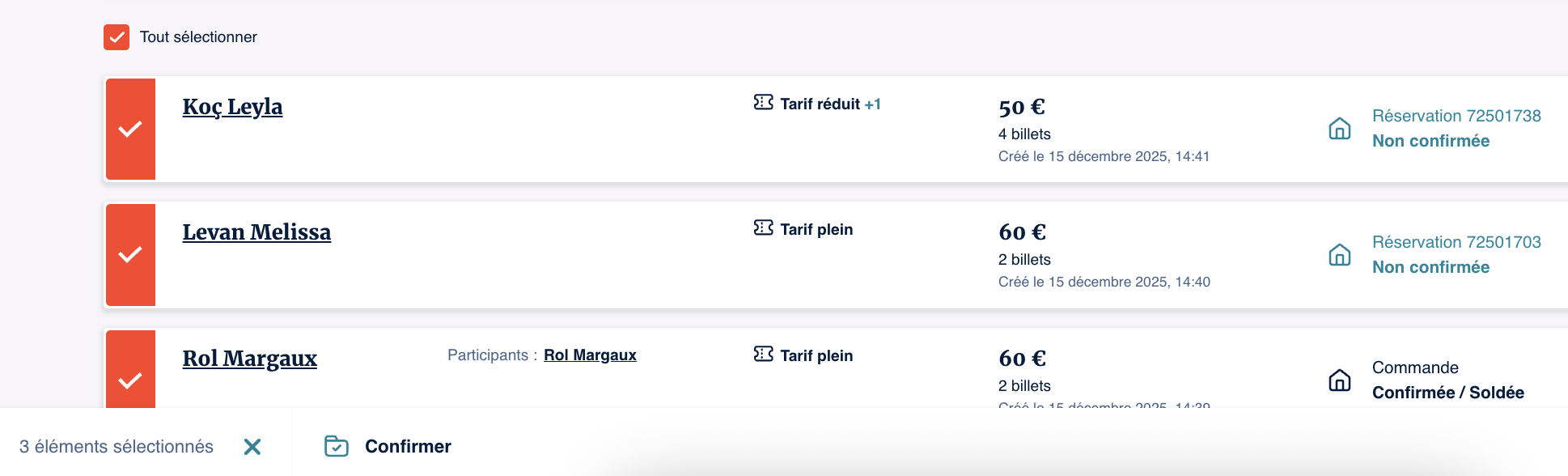
Task: Open Levan Melissa customer link
Action: (256, 232)
